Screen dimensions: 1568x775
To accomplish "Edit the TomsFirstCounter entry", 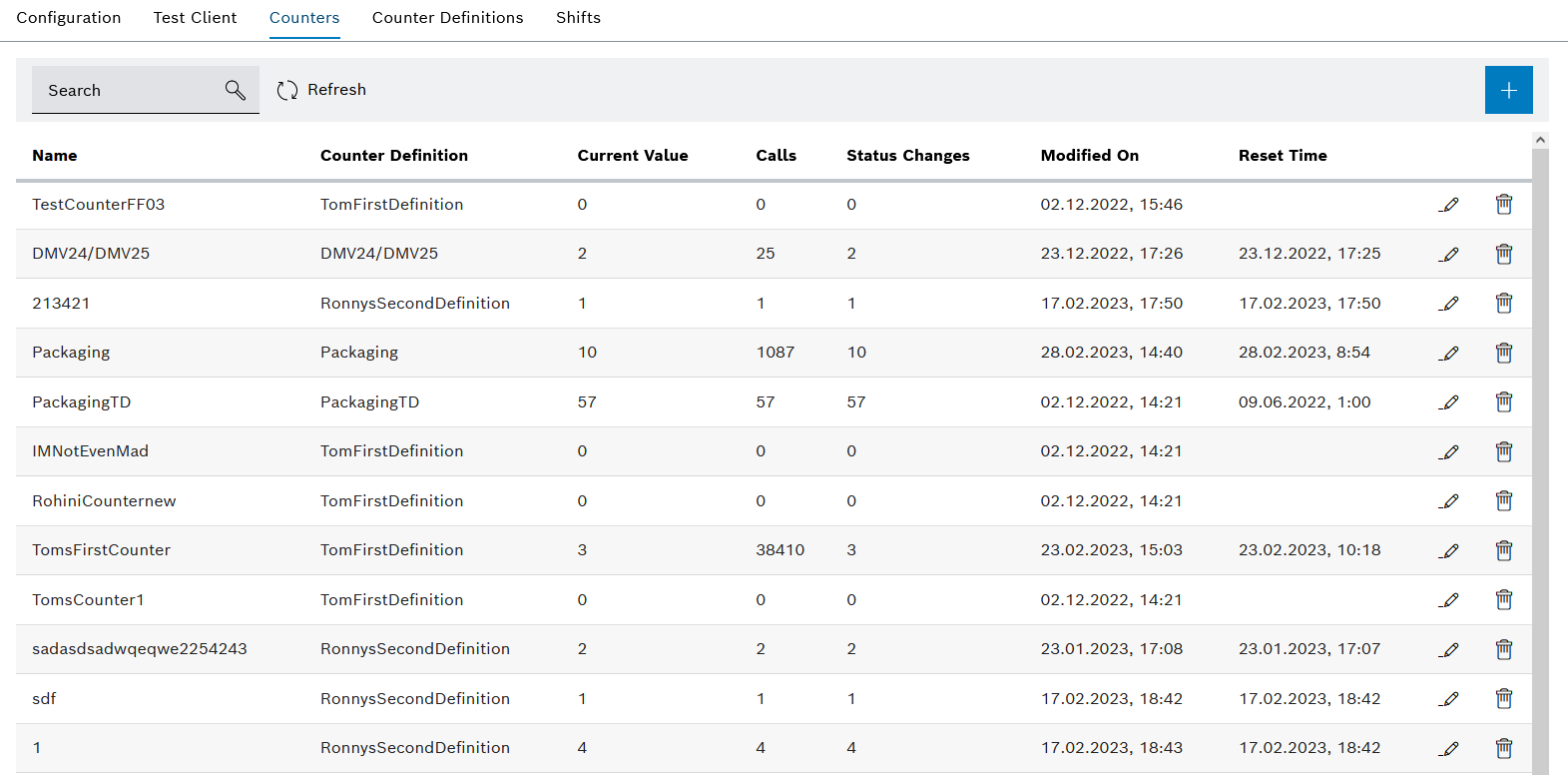I will [x=1449, y=550].
